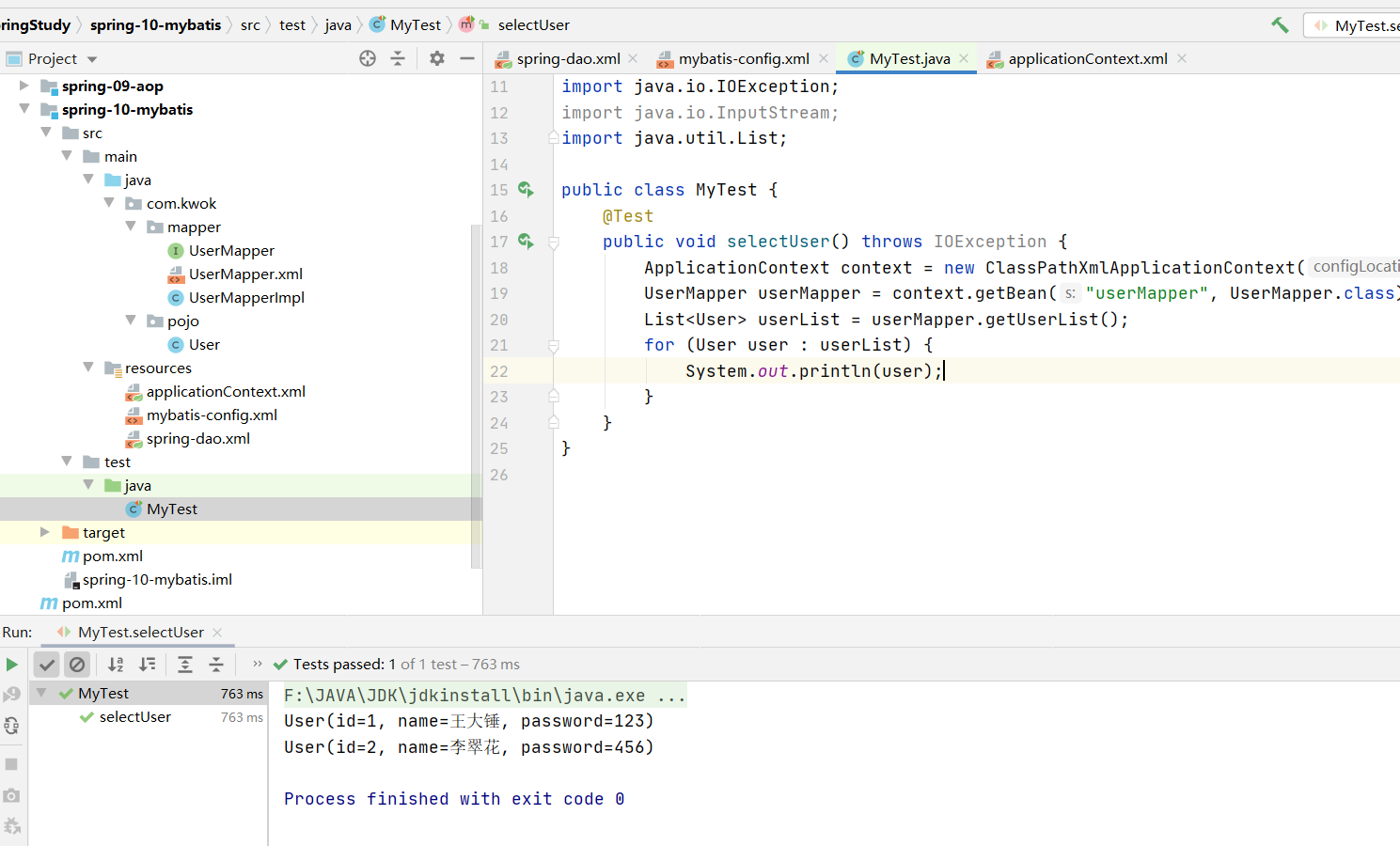Click the test breadcrumb item
This screenshot has height=846, width=1400.
[x=292, y=25]
